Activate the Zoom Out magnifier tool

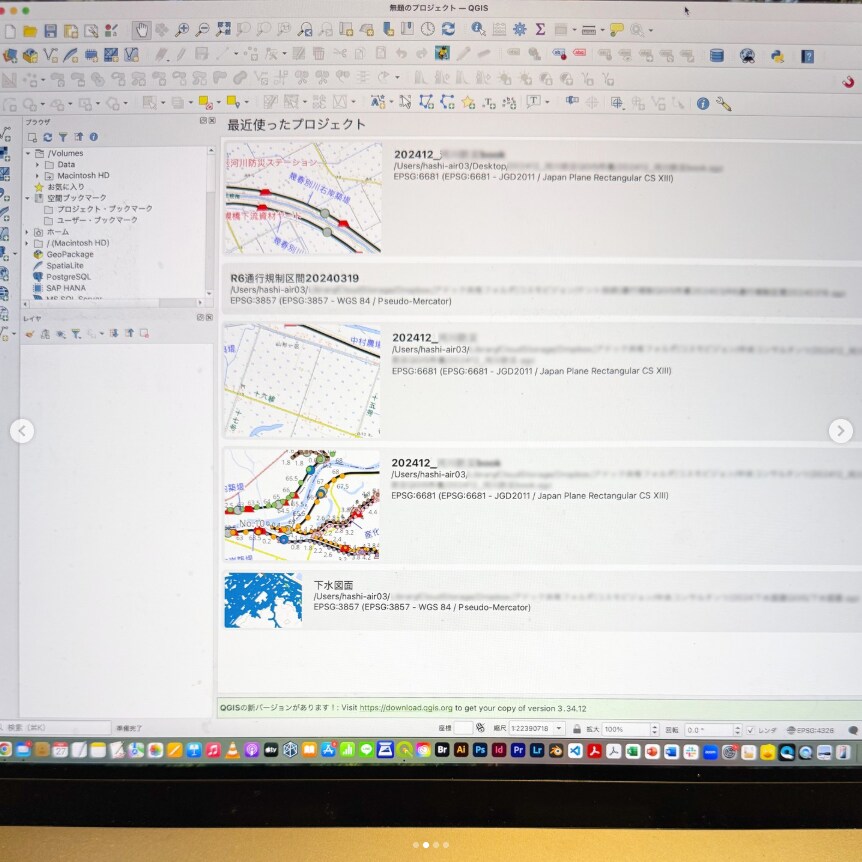[202, 30]
